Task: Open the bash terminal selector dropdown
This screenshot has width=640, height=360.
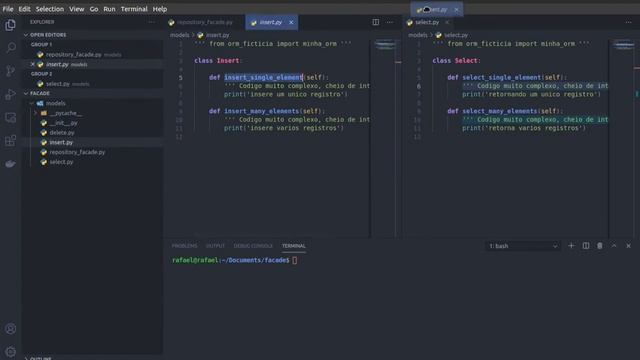Action: click(522, 246)
